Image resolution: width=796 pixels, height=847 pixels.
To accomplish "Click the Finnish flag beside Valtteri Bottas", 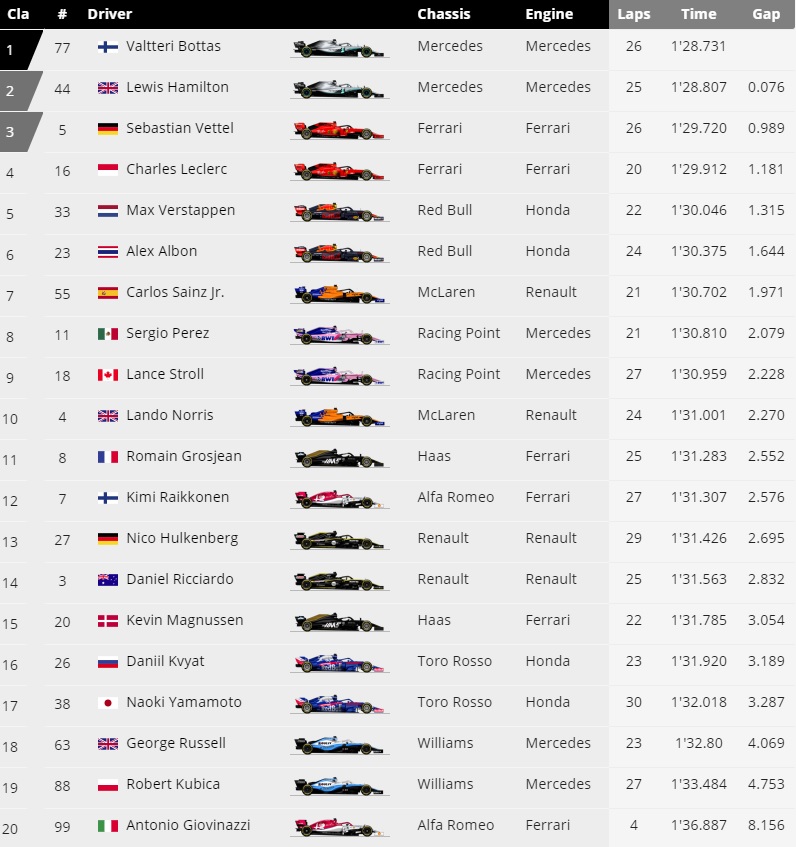I will 108,47.
